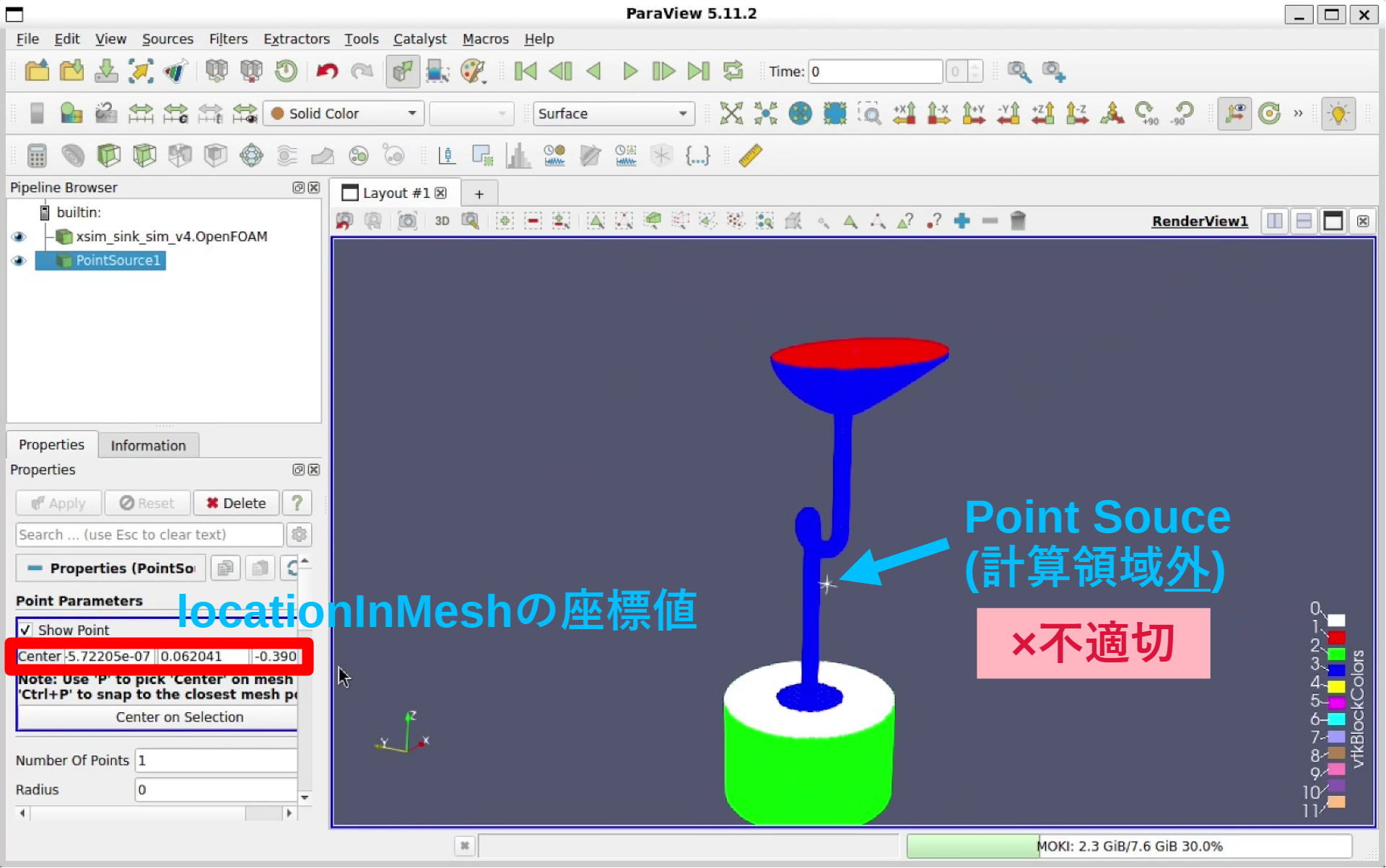Click the Play animation button
This screenshot has width=1386, height=868.
click(x=629, y=71)
